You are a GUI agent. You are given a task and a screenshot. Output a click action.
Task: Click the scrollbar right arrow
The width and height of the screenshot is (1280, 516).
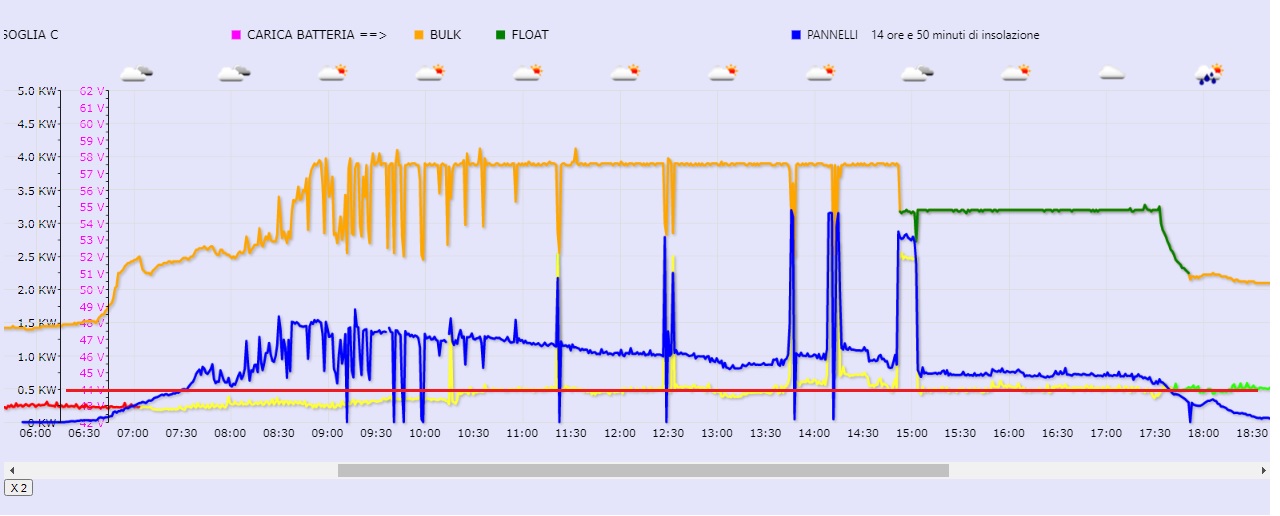coord(1264,470)
